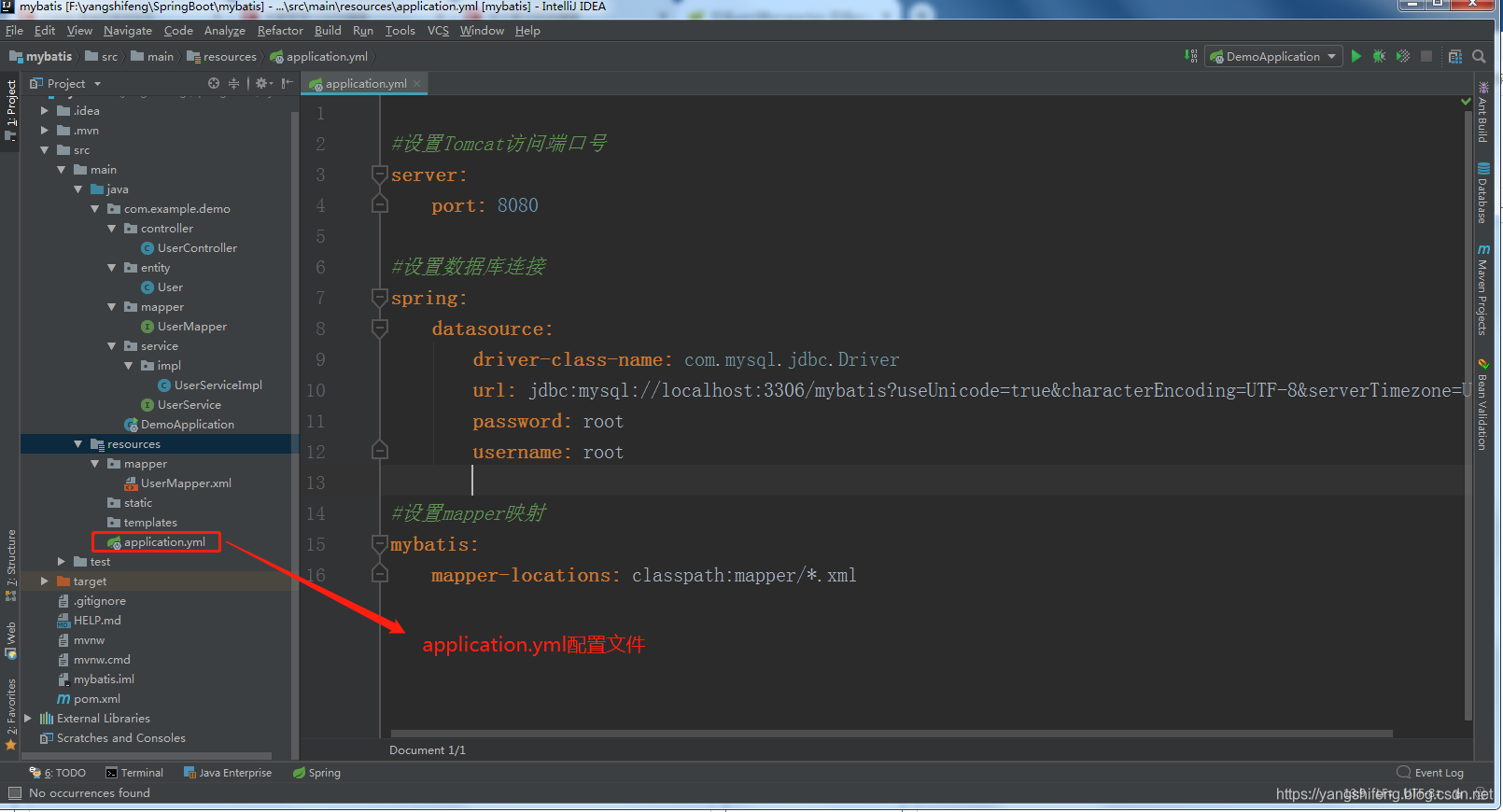Click the Project panel horizontal scrollbar
1503x812 pixels.
coord(147,756)
